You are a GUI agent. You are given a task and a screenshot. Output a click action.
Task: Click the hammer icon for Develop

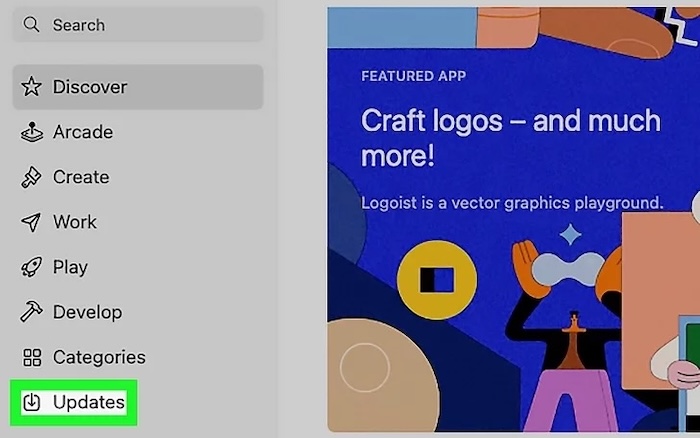pos(32,312)
